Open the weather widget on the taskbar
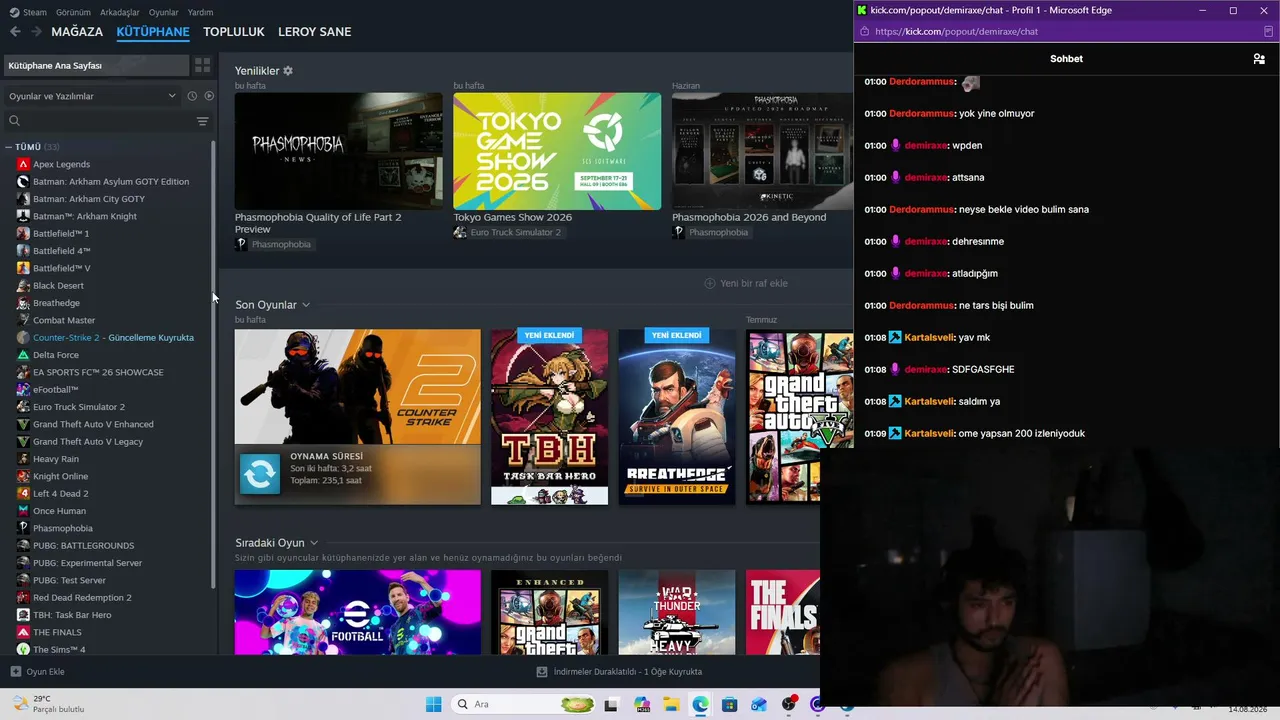This screenshot has height=720, width=1280. pos(47,704)
